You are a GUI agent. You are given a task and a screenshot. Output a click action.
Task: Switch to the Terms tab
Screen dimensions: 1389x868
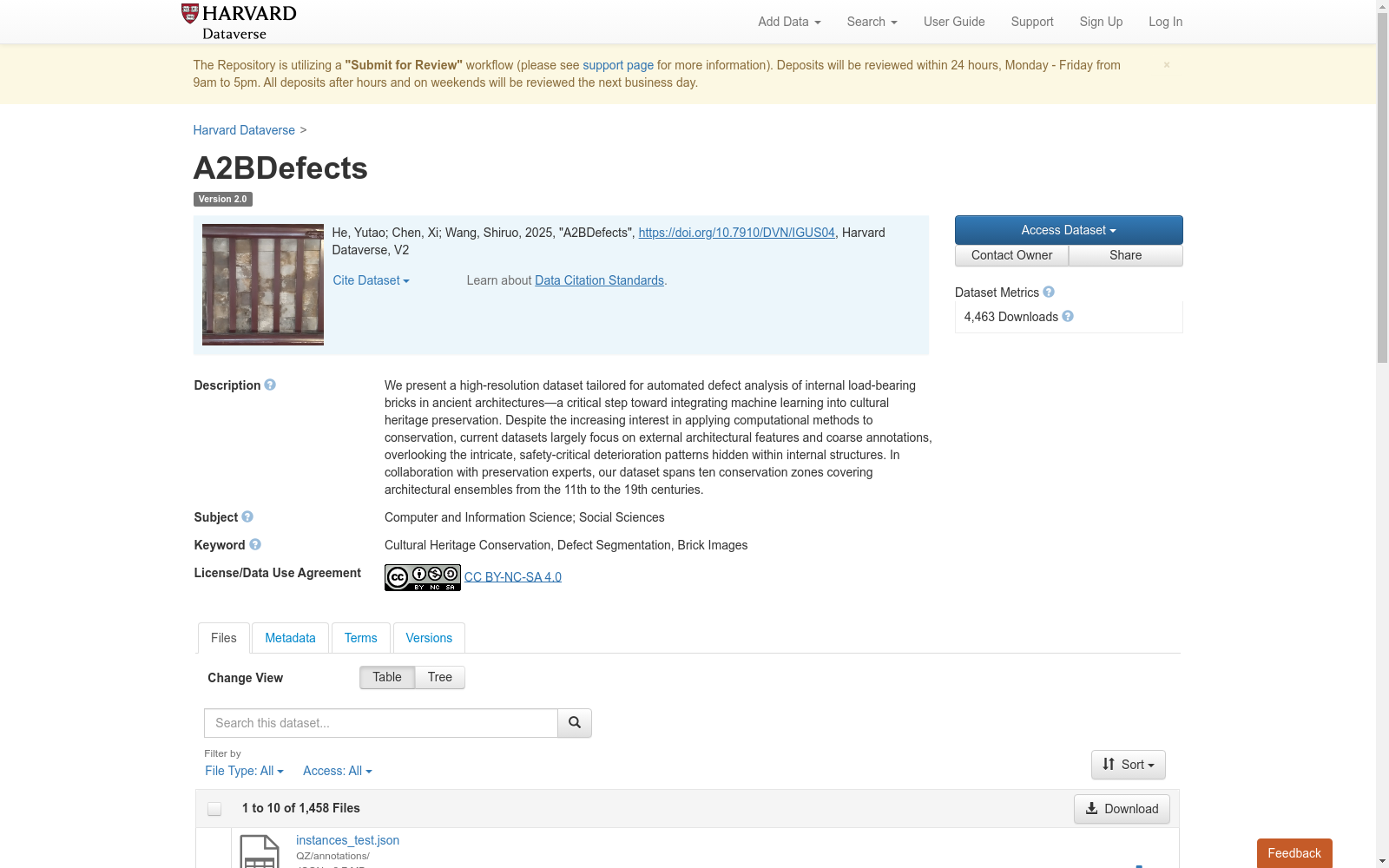pyautogui.click(x=360, y=638)
